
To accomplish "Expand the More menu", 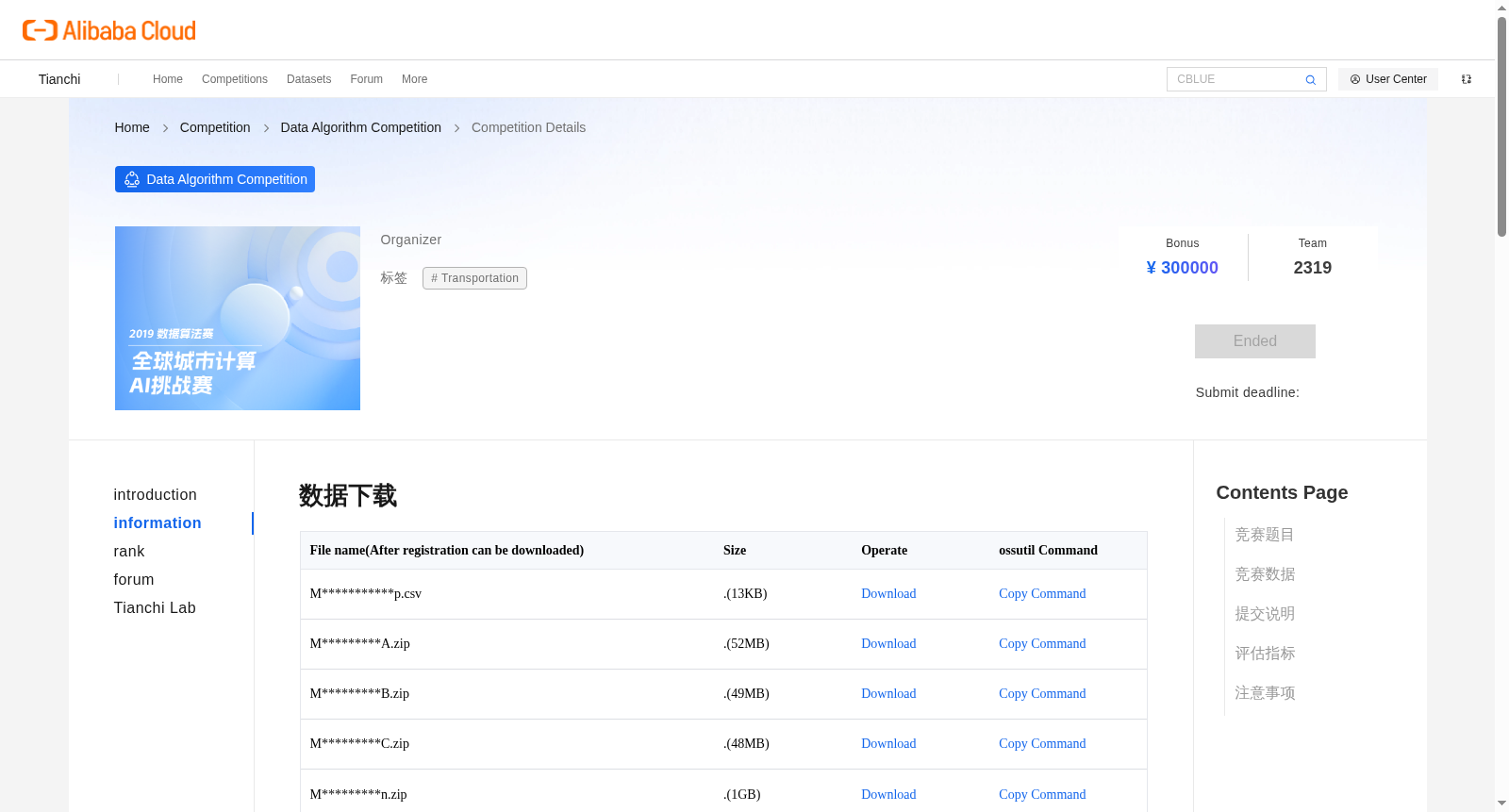I will point(414,79).
